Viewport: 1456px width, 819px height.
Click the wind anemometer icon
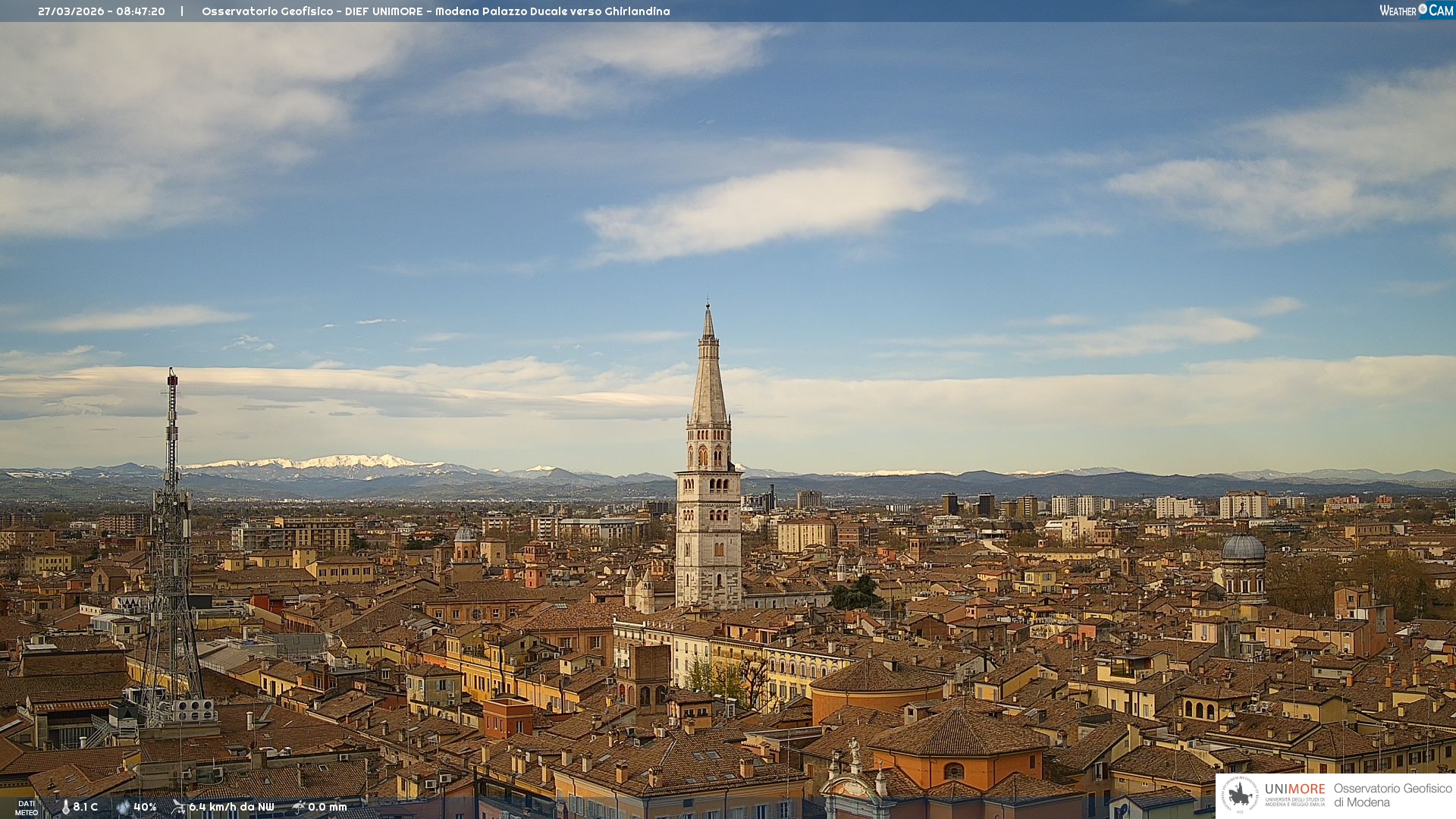pyautogui.click(x=178, y=807)
